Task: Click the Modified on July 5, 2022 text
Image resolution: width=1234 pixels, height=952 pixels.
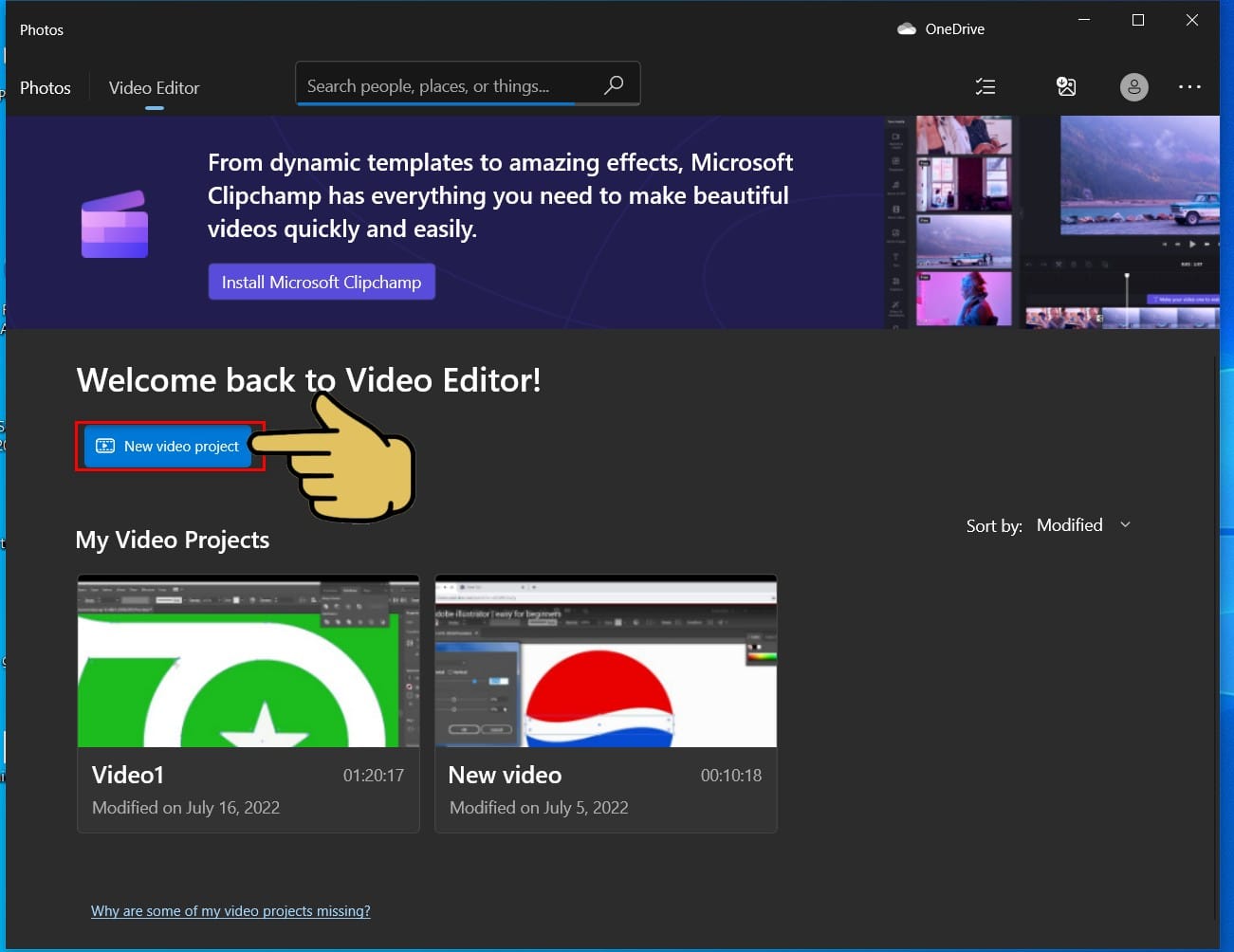Action: pyautogui.click(x=539, y=808)
